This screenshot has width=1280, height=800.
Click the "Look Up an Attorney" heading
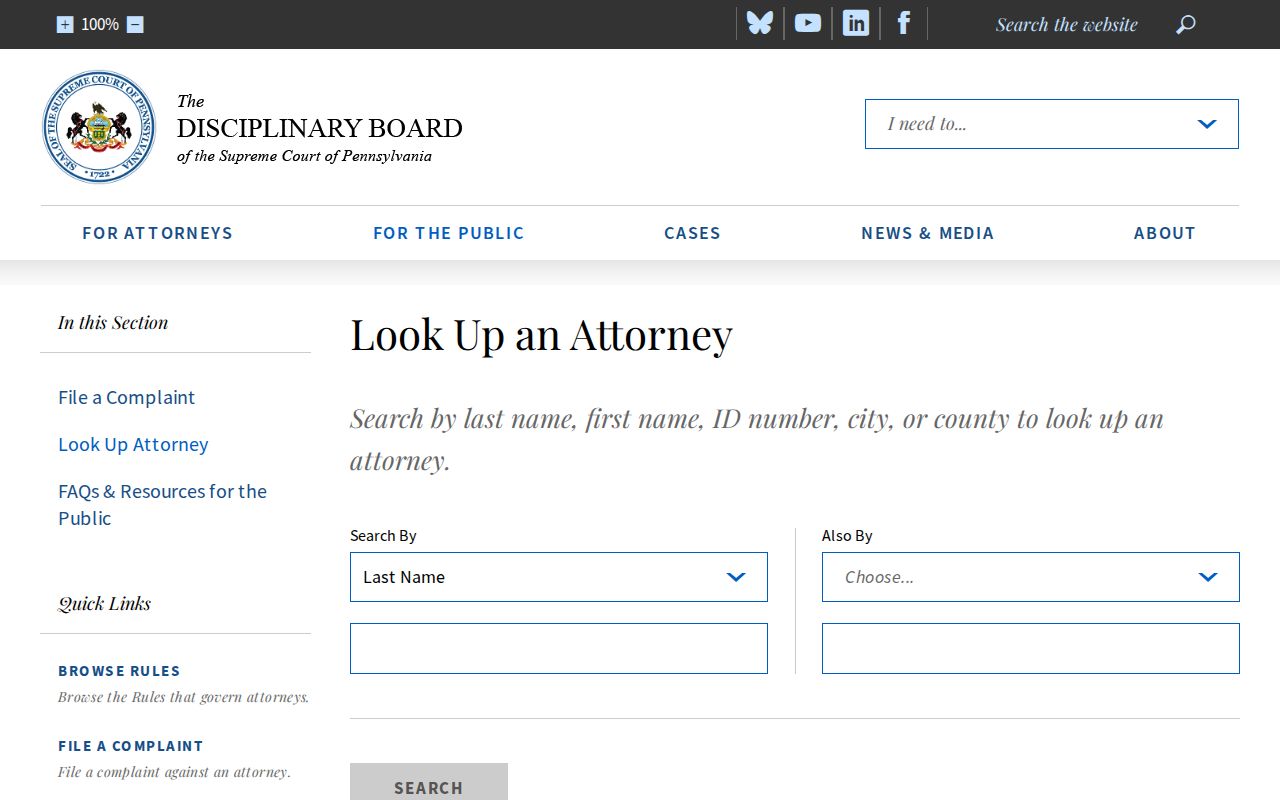point(541,335)
